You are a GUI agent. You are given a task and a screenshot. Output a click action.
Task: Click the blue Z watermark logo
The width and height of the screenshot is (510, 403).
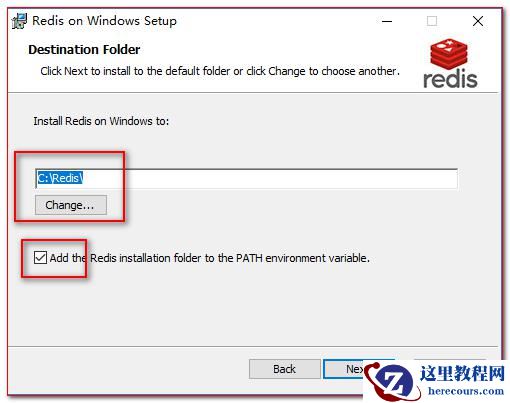[x=393, y=382]
